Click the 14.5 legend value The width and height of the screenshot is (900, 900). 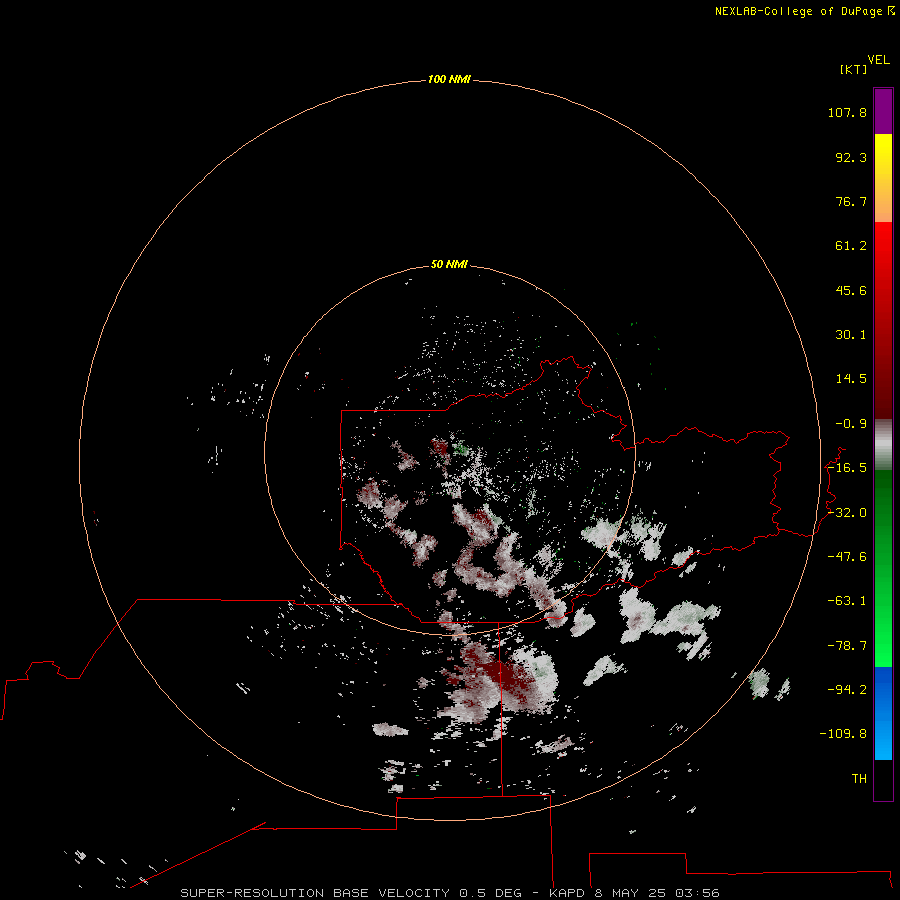coord(851,379)
